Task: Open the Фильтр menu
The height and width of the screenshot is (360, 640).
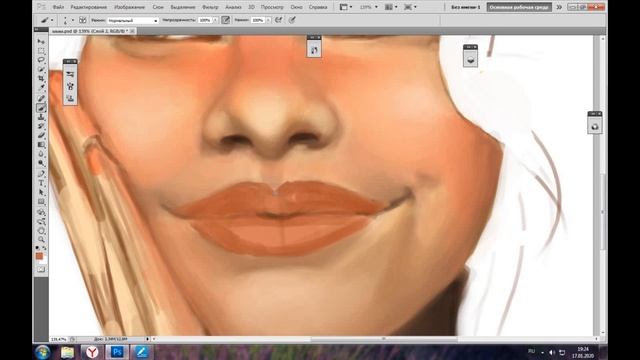Action: (210, 7)
